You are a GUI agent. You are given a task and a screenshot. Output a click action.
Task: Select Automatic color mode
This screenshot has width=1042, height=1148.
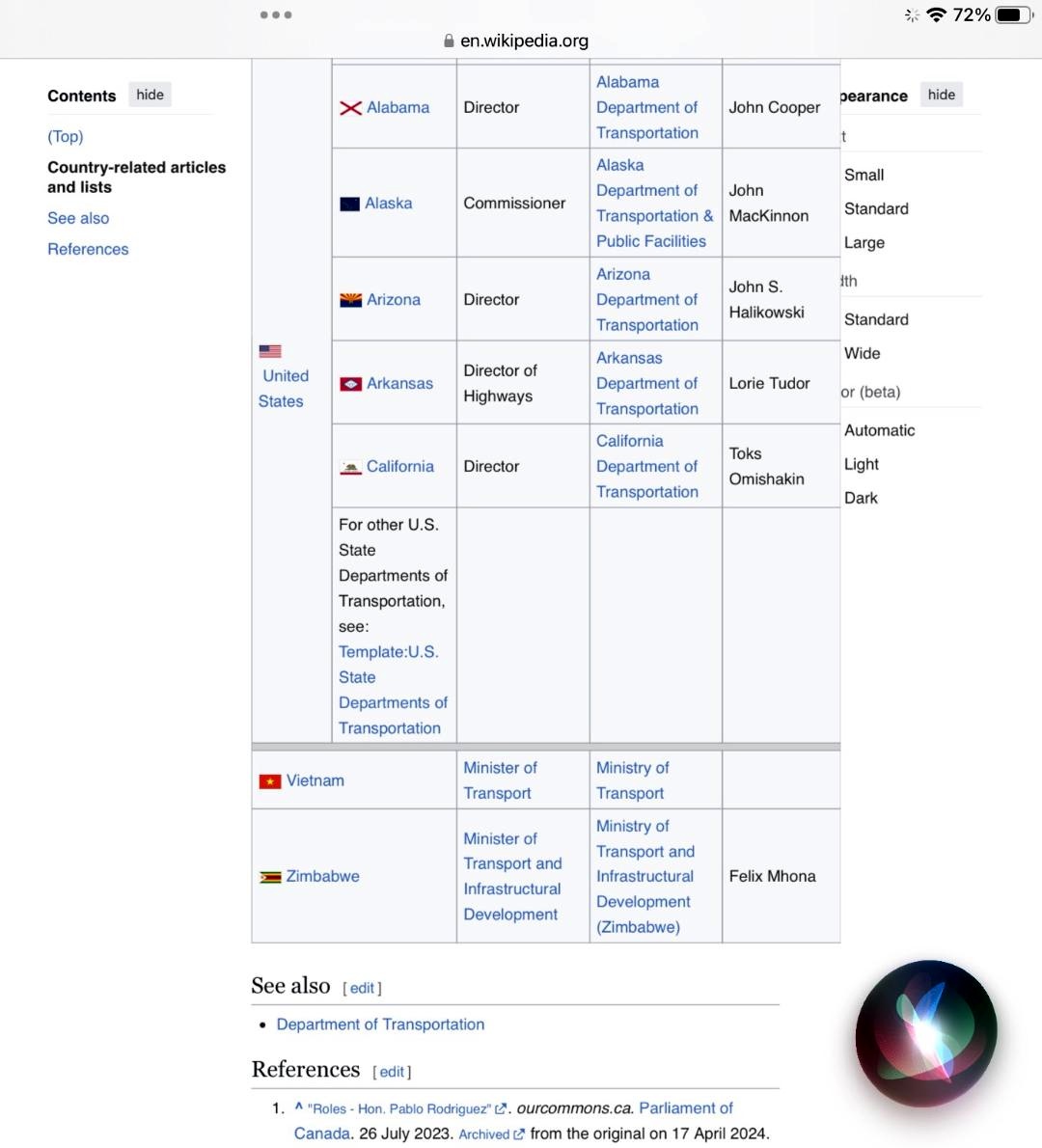point(880,430)
